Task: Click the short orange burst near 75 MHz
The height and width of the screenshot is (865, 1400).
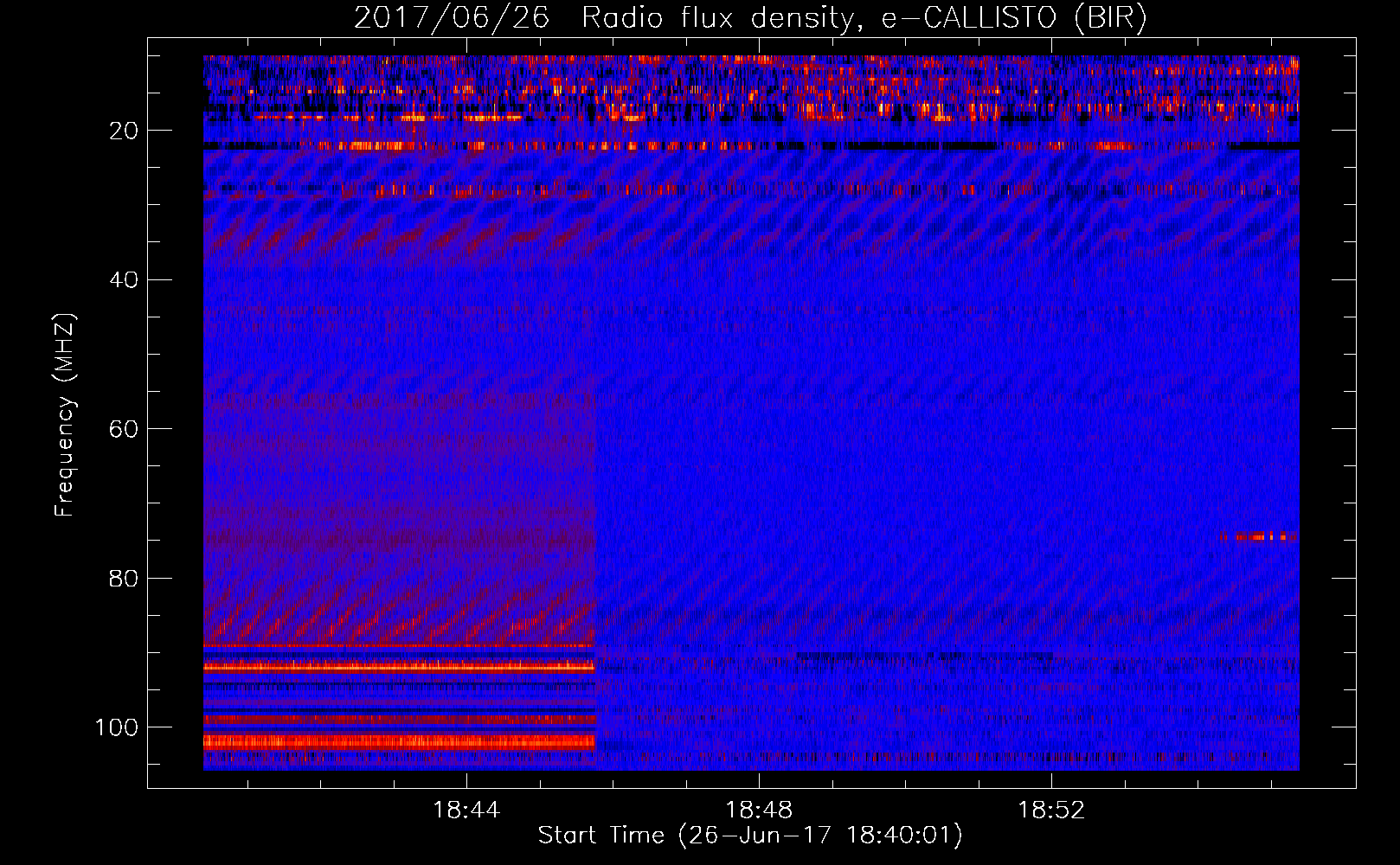Action: tap(1259, 537)
